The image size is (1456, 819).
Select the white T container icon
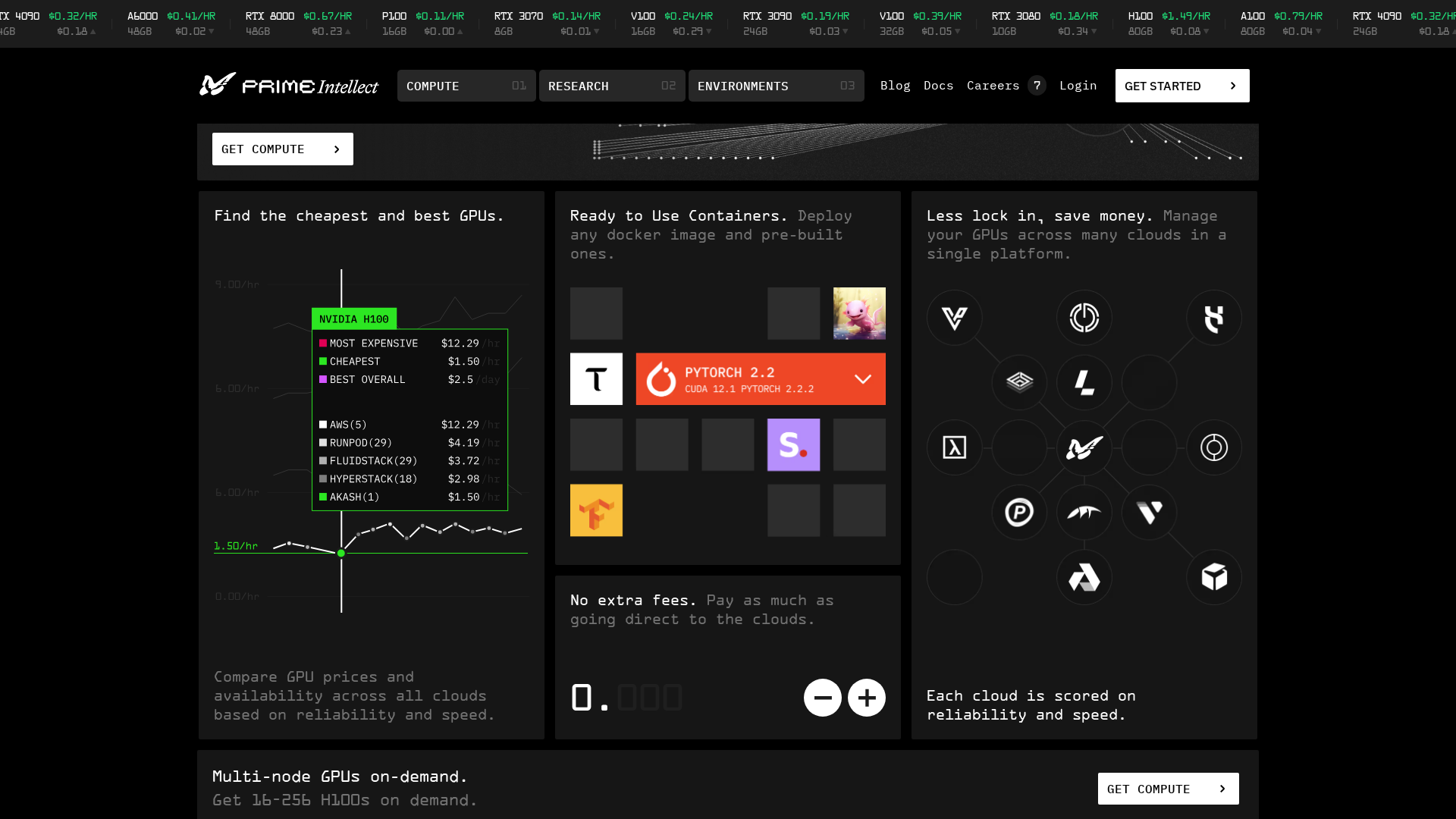596,378
